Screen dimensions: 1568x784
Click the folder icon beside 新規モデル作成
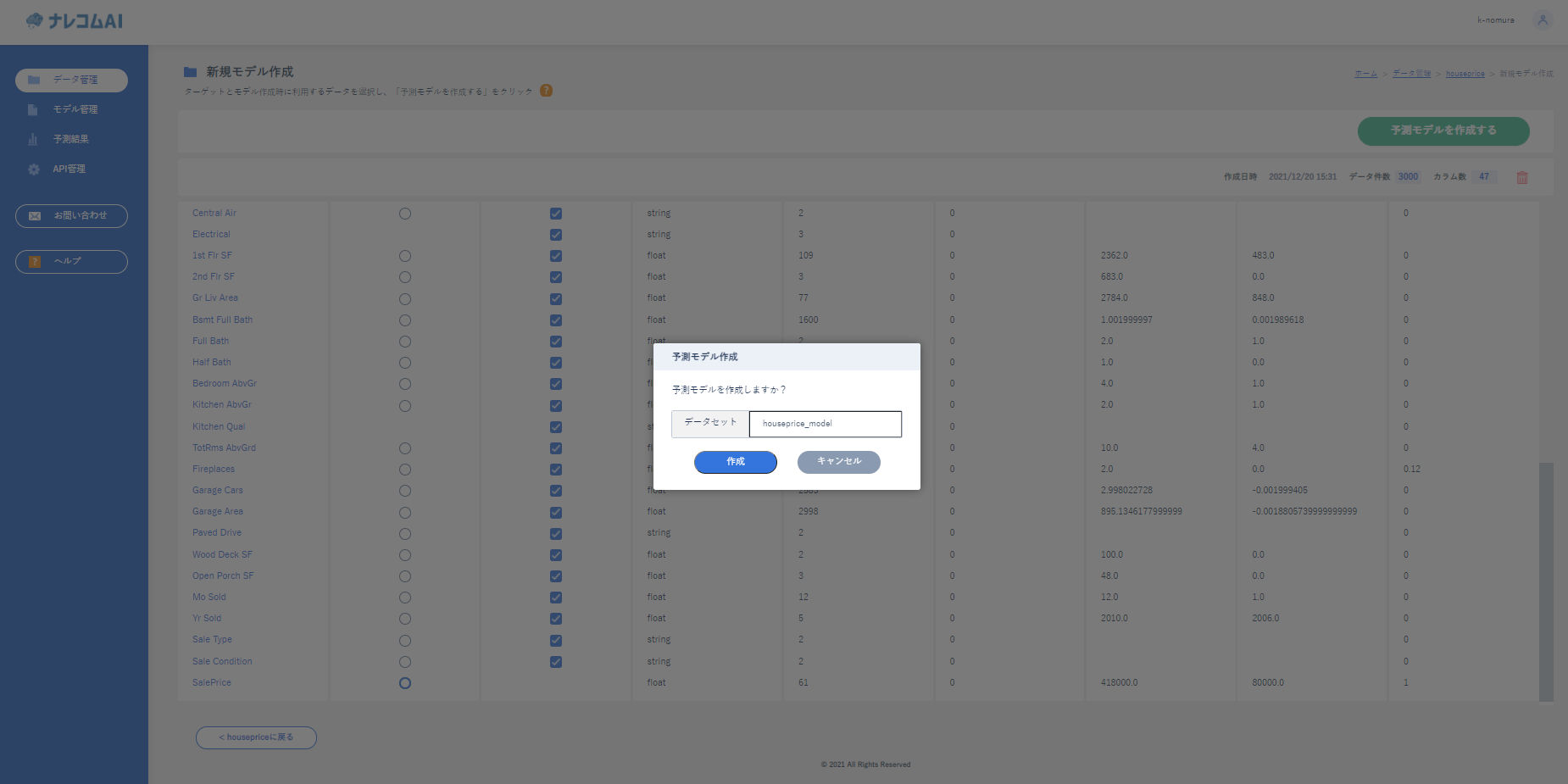click(x=191, y=72)
